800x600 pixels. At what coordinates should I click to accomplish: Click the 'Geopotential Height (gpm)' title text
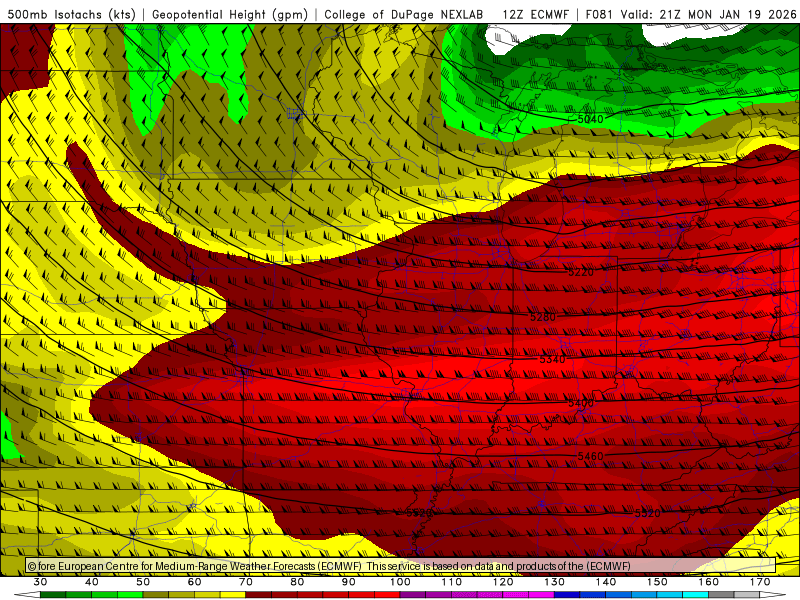click(230, 14)
